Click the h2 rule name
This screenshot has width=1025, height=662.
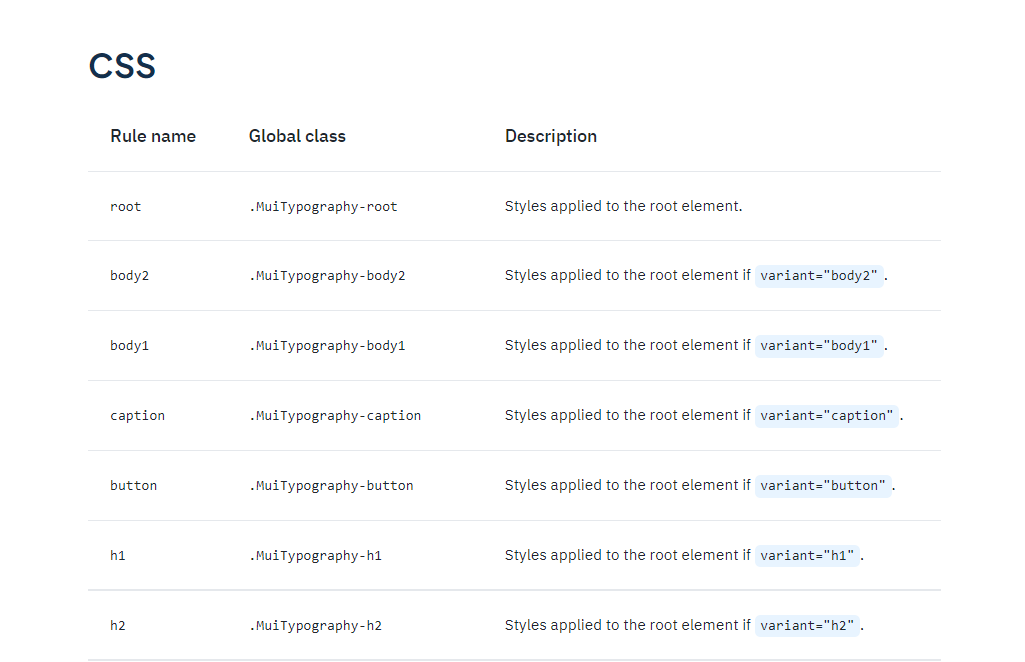pos(118,626)
